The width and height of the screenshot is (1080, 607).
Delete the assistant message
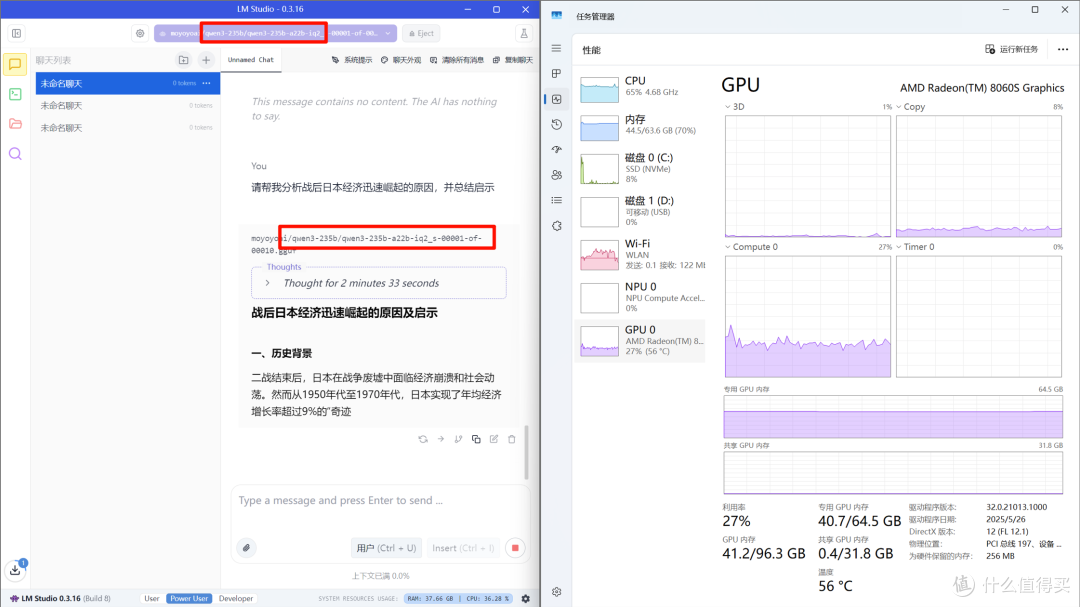[512, 439]
